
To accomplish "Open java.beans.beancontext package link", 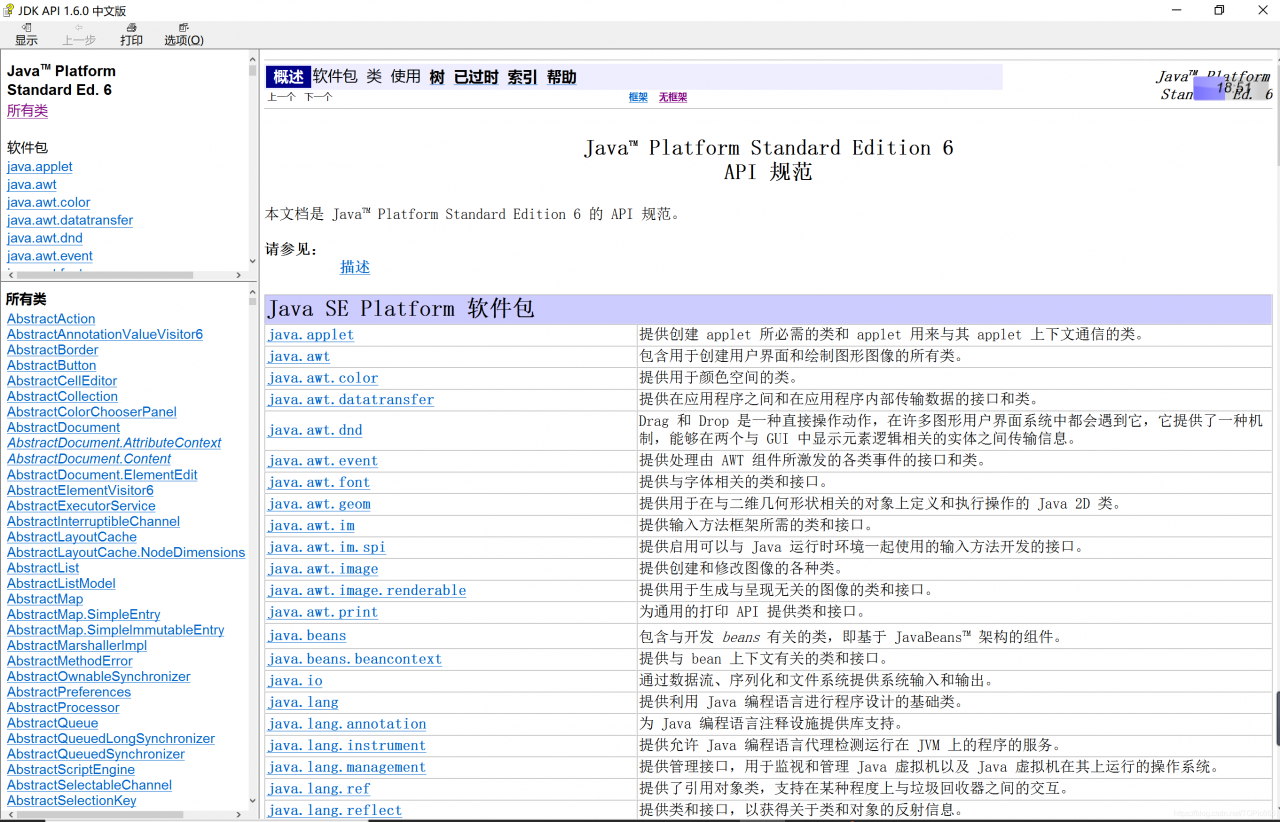I will point(355,659).
